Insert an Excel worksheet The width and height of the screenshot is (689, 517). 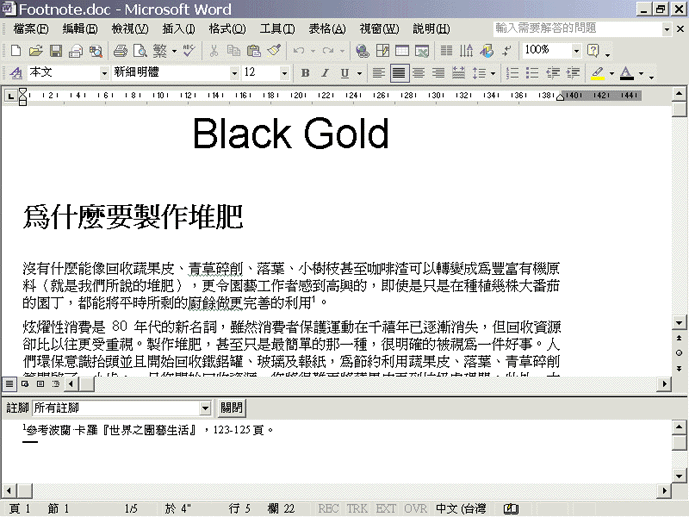(x=422, y=51)
